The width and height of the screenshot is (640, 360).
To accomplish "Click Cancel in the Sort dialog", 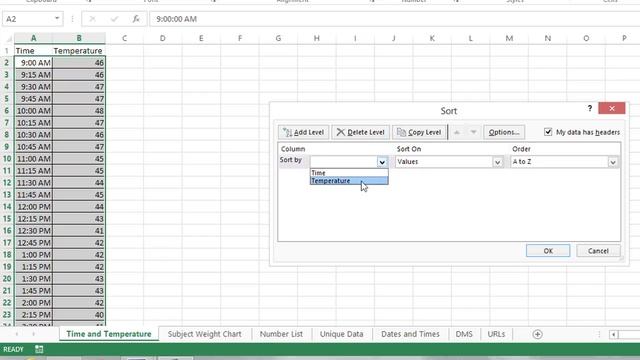I will 598,251.
